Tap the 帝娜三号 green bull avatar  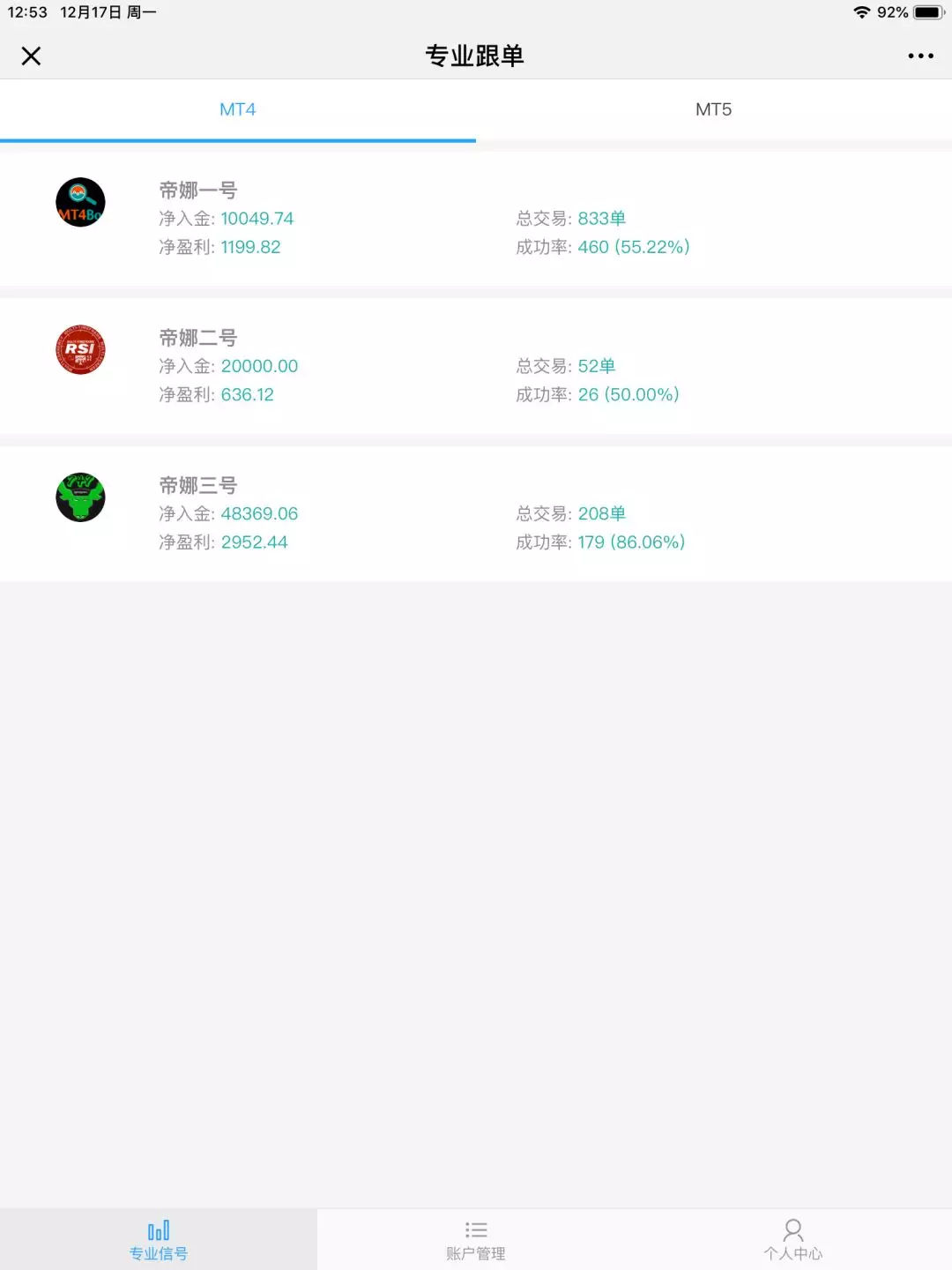[x=80, y=497]
